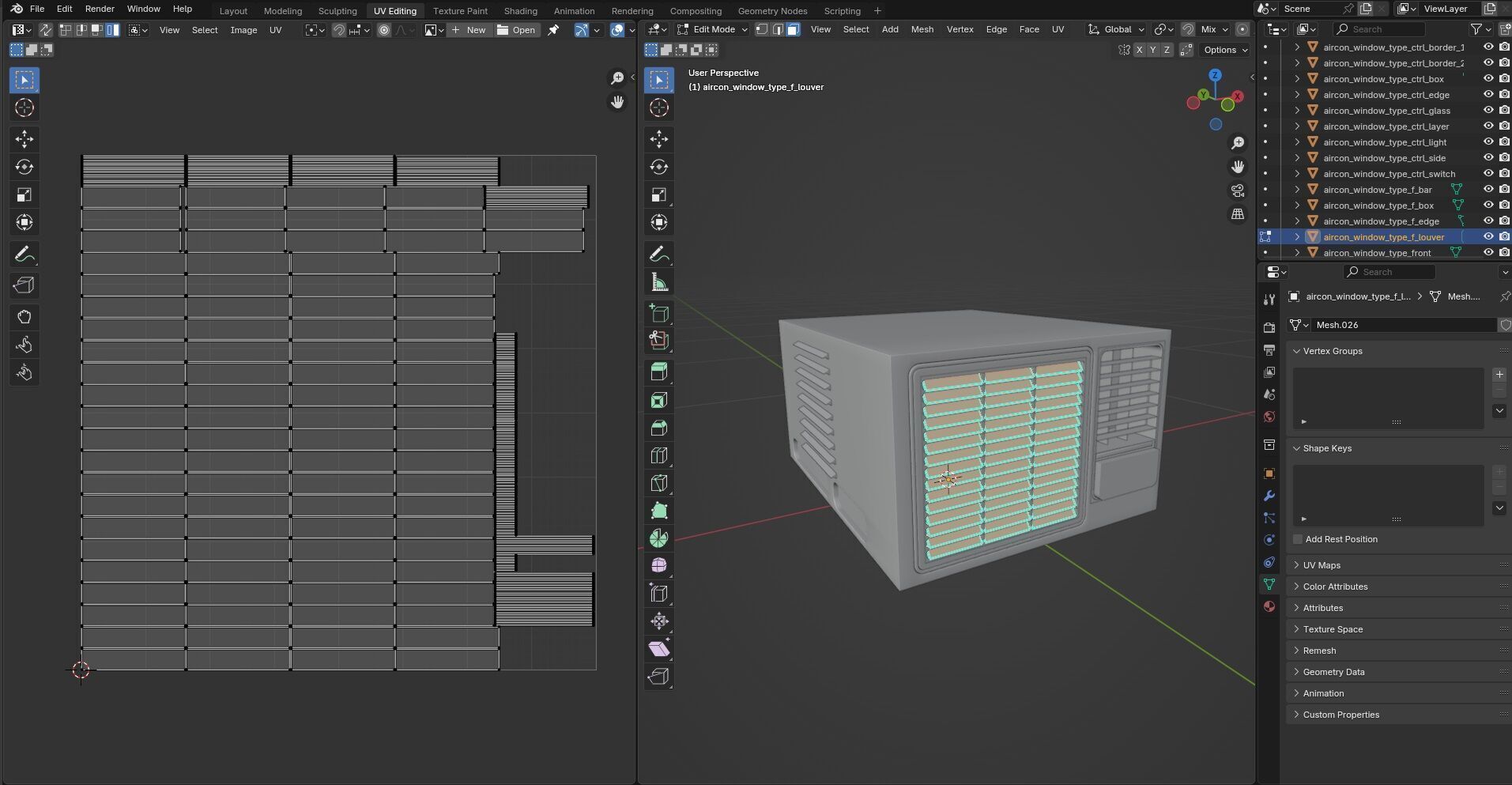The image size is (1512, 785).
Task: Open the Render menu
Action: [x=100, y=9]
